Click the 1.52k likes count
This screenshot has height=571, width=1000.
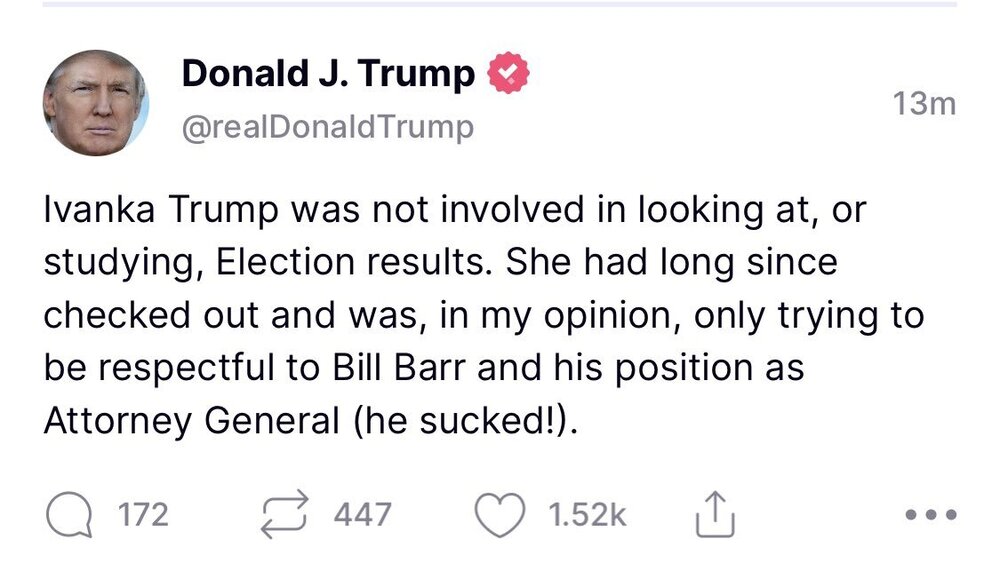pyautogui.click(x=587, y=516)
